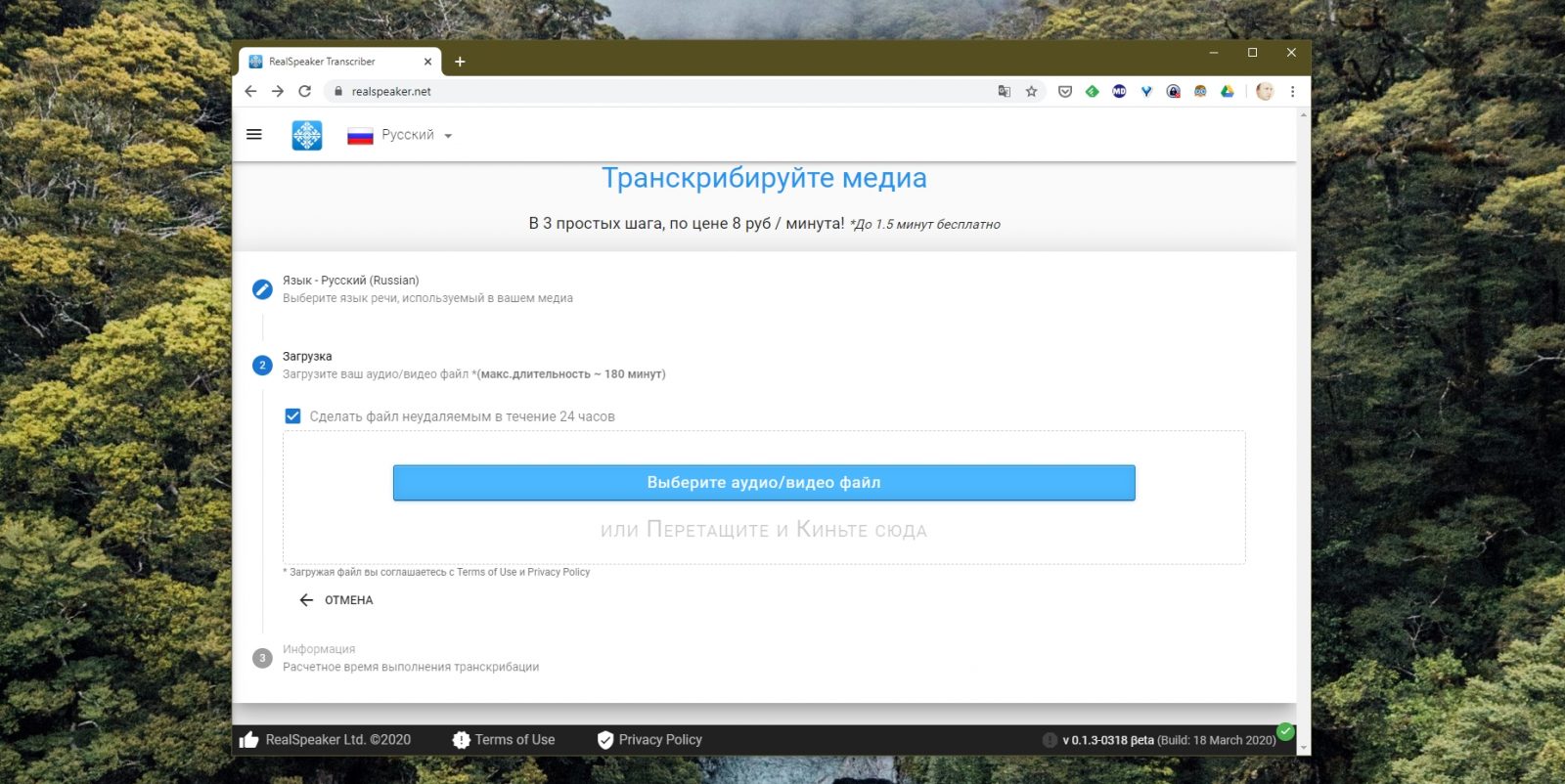
Task: Click Выберите аудио/видео файл button
Action: [764, 483]
